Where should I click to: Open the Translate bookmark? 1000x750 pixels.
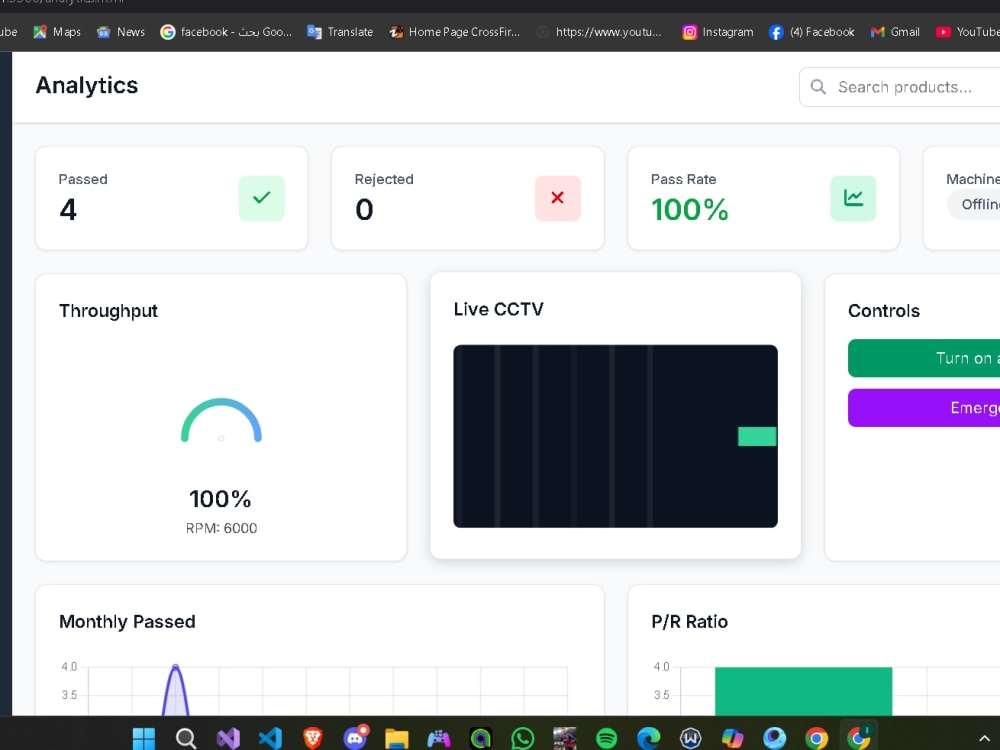pos(340,32)
